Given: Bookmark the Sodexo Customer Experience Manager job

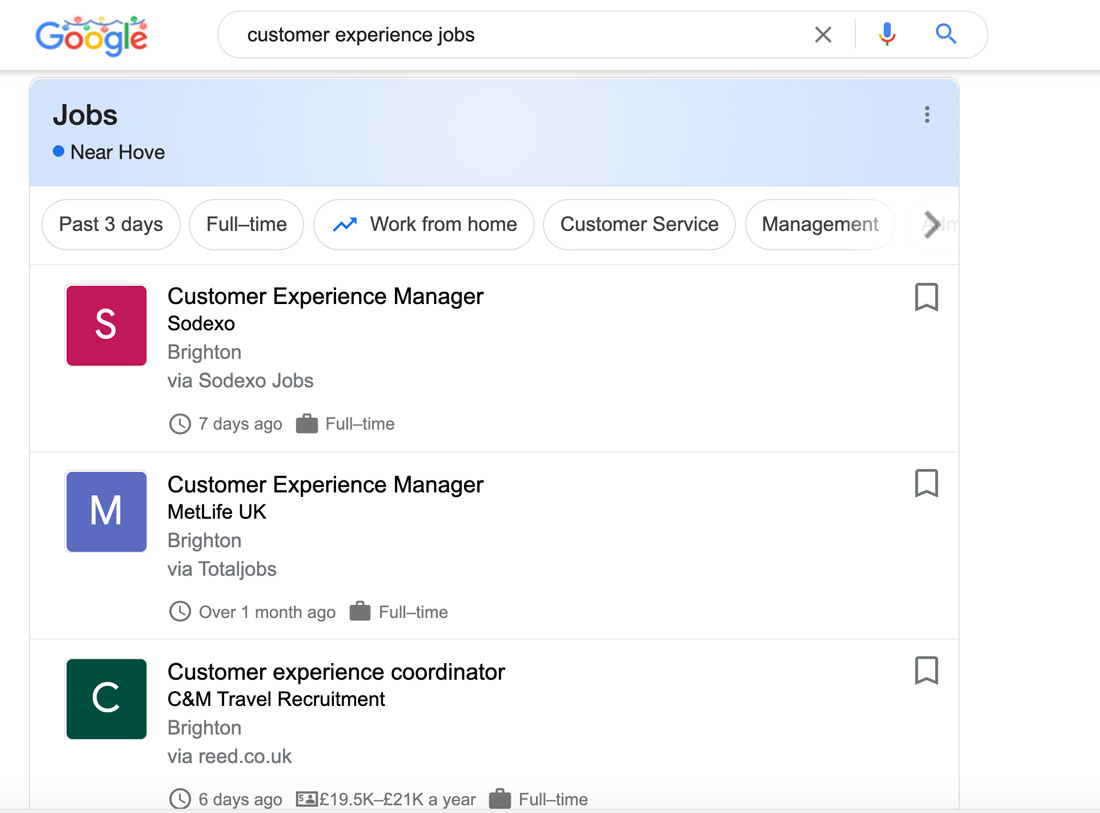Looking at the screenshot, I should [926, 297].
